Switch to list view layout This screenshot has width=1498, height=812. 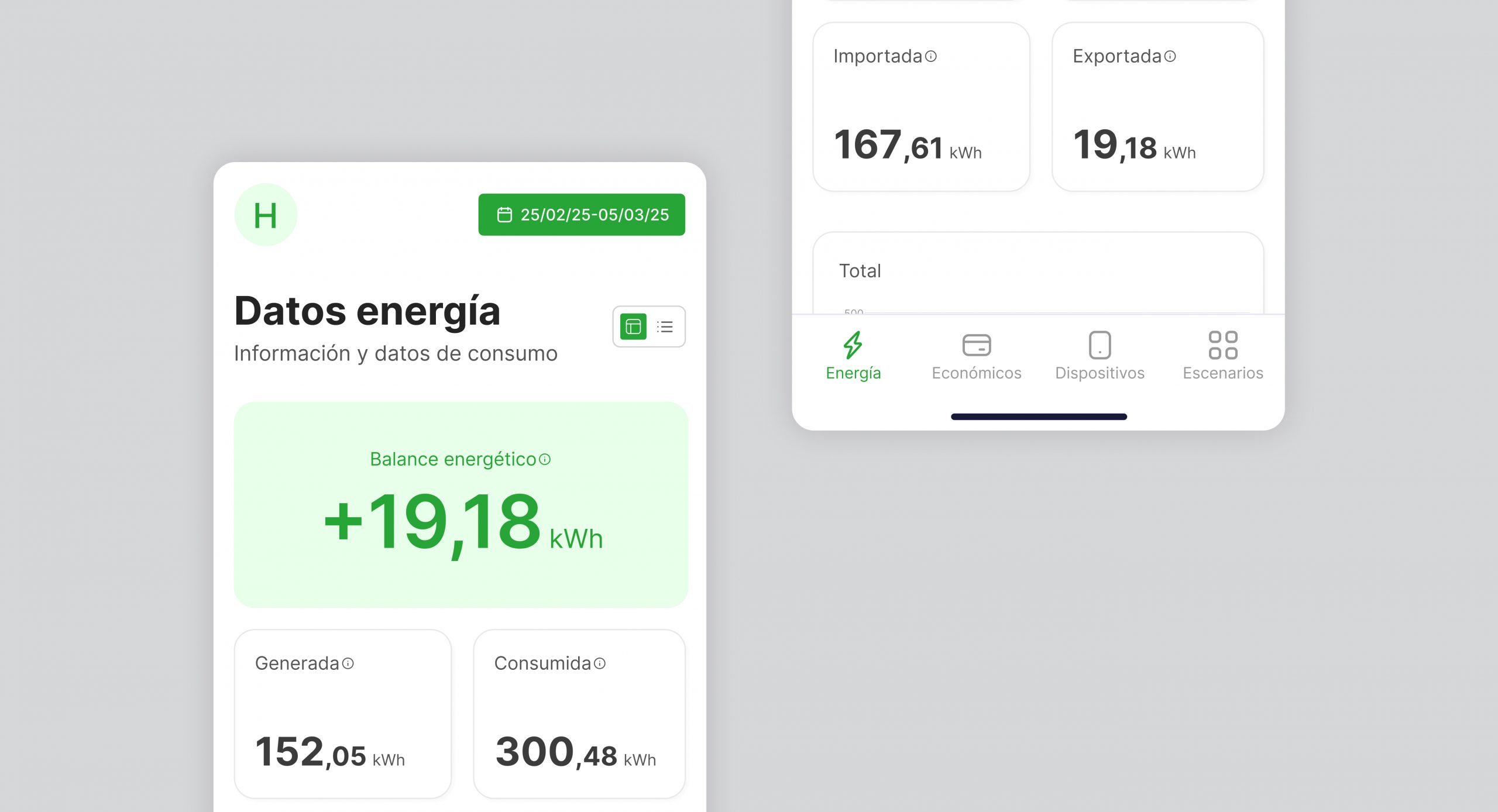pos(665,326)
